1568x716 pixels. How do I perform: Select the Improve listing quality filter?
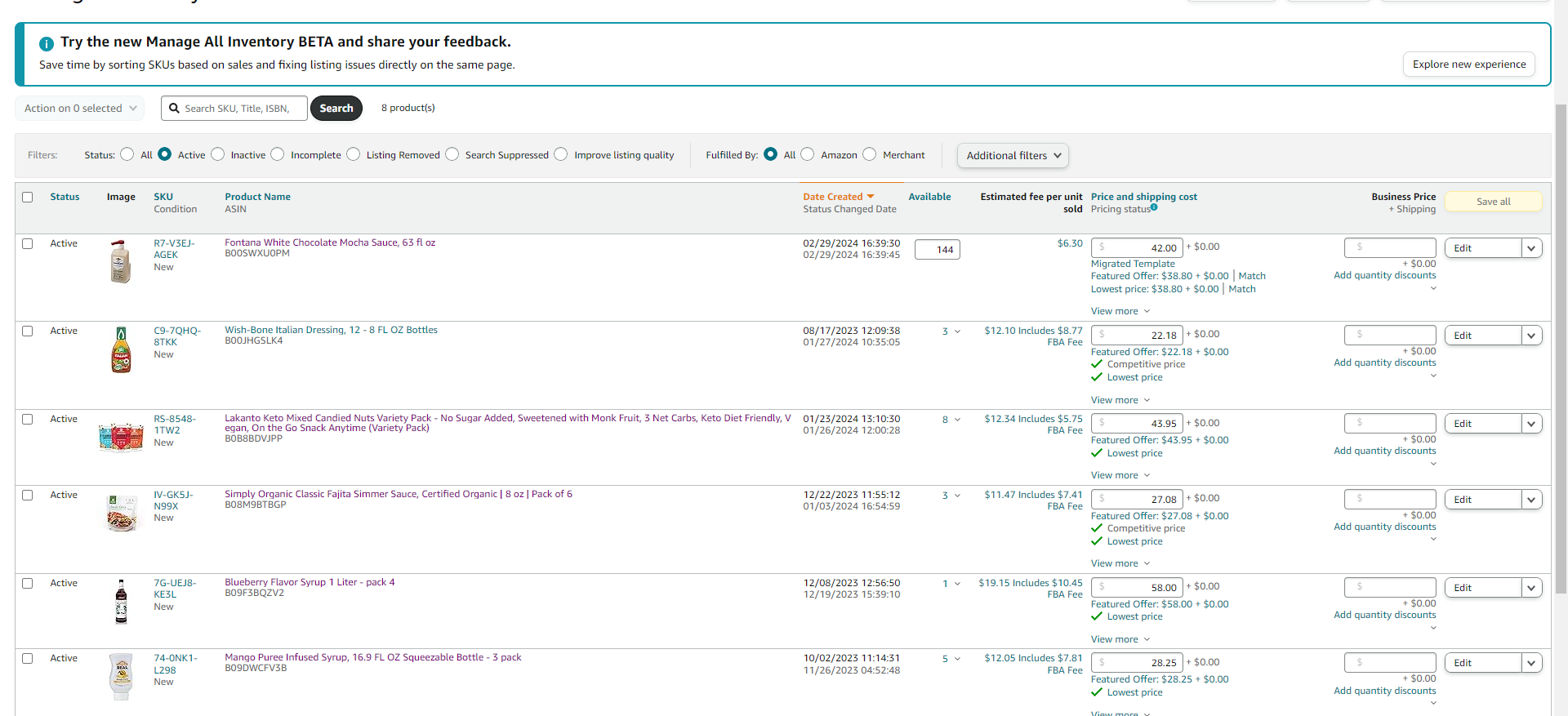tap(561, 154)
